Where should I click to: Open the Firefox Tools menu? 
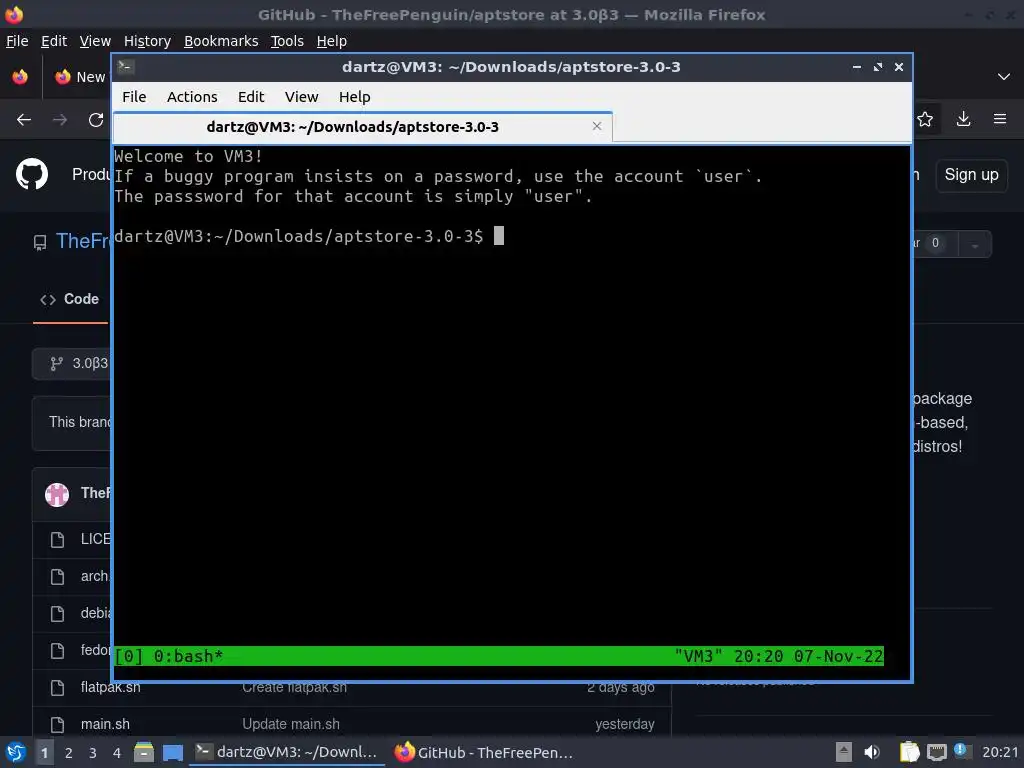287,41
